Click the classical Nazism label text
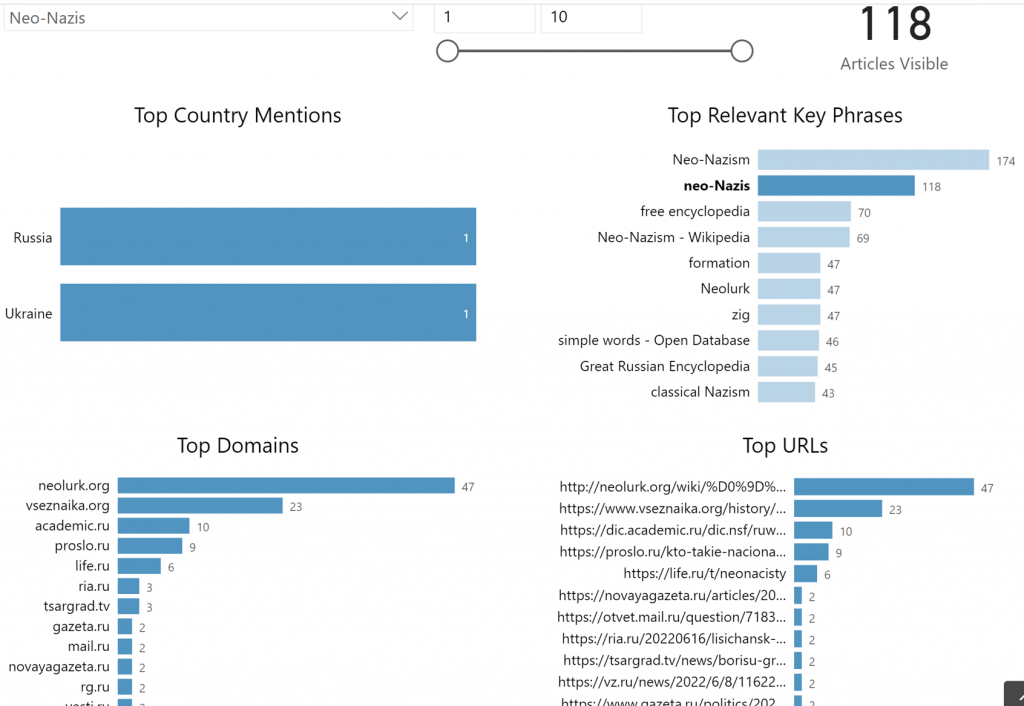The width and height of the screenshot is (1024, 706). point(700,392)
